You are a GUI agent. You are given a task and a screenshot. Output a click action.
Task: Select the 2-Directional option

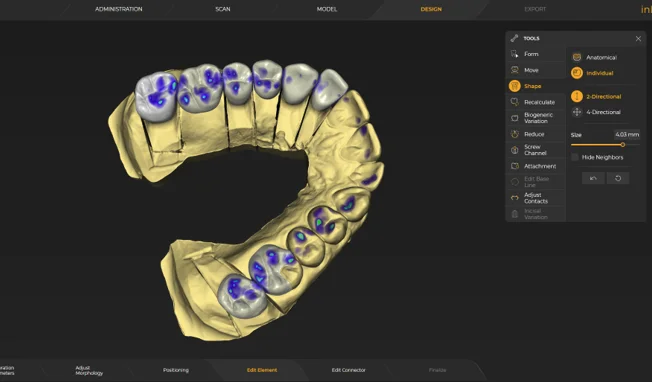pyautogui.click(x=596, y=96)
